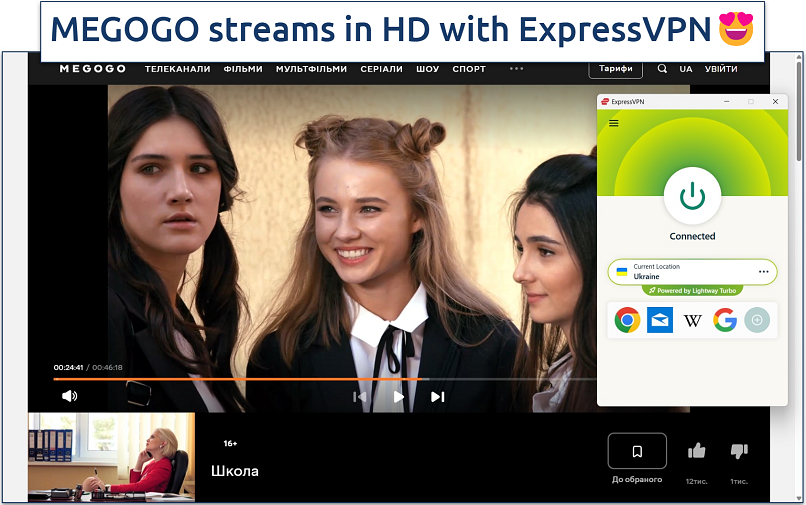Open the ШОУ section
806x505 pixels.
click(428, 69)
